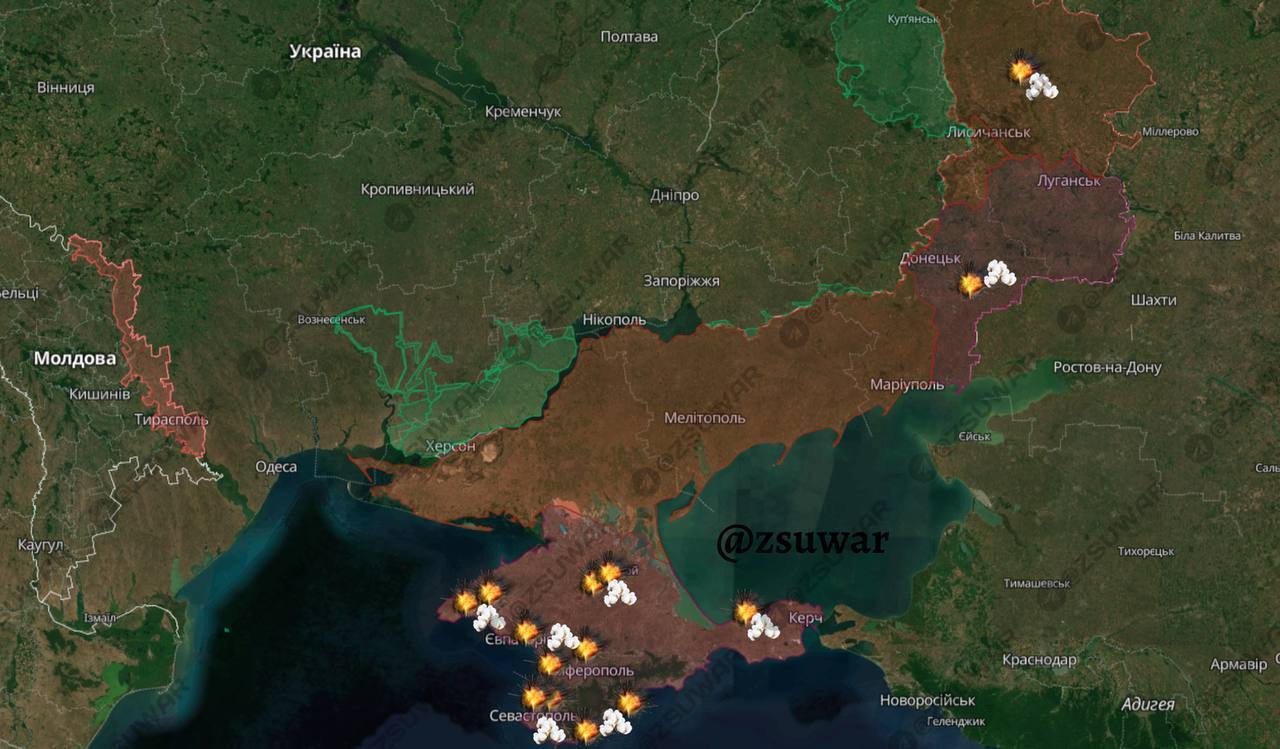Image resolution: width=1280 pixels, height=749 pixels.
Task: Click the Одеса city label
Action: pos(276,467)
